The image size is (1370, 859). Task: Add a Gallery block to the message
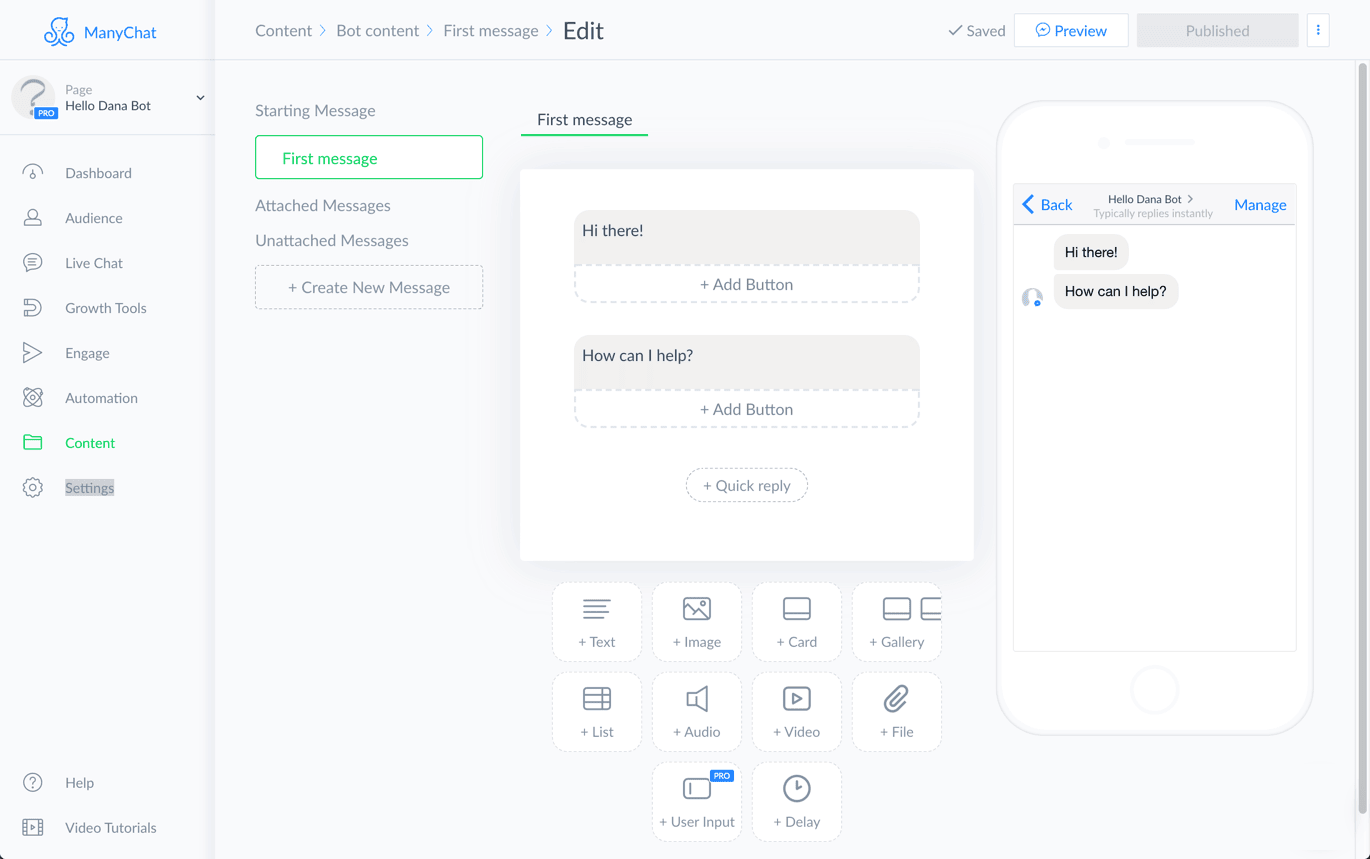[x=896, y=622]
